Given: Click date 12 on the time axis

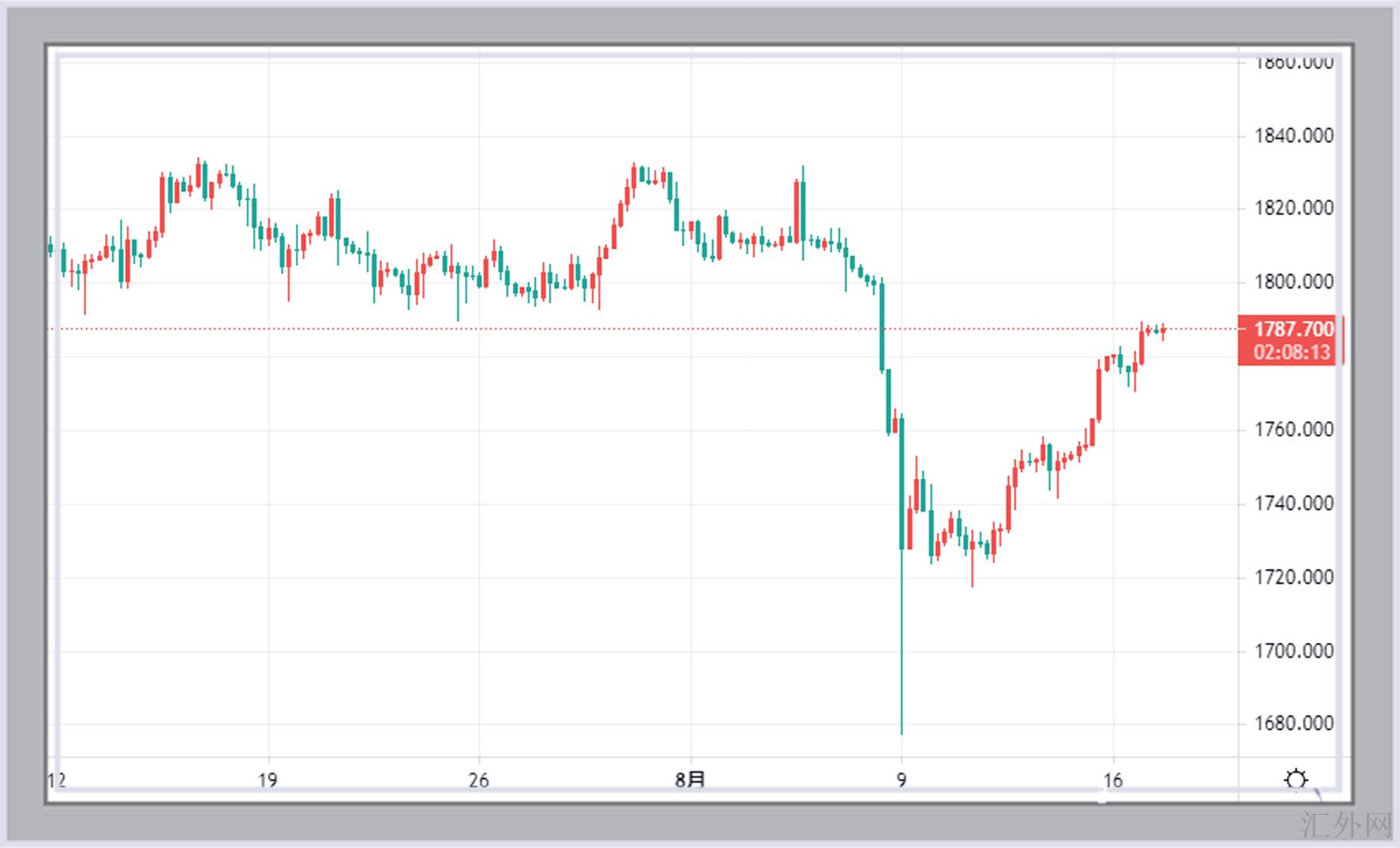Looking at the screenshot, I should click(x=57, y=781).
